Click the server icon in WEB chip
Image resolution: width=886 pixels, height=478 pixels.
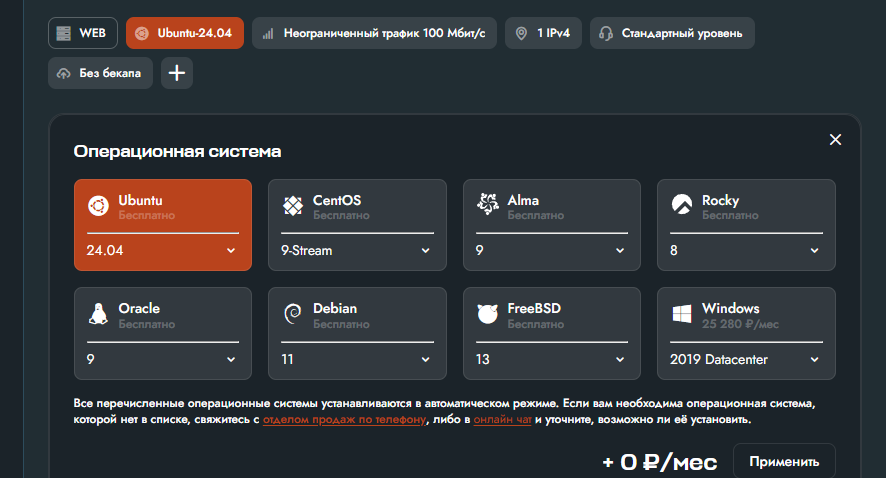click(x=64, y=33)
